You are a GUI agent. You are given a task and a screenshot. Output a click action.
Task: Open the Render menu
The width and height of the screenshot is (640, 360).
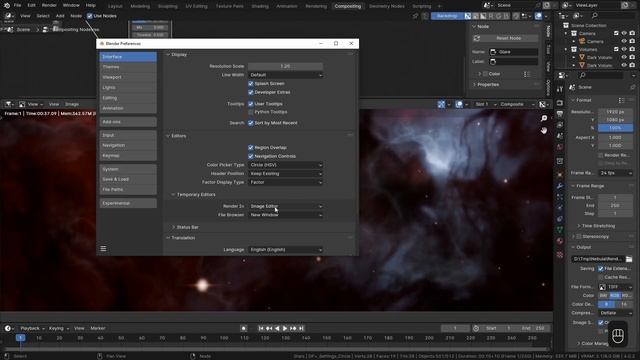49,5
